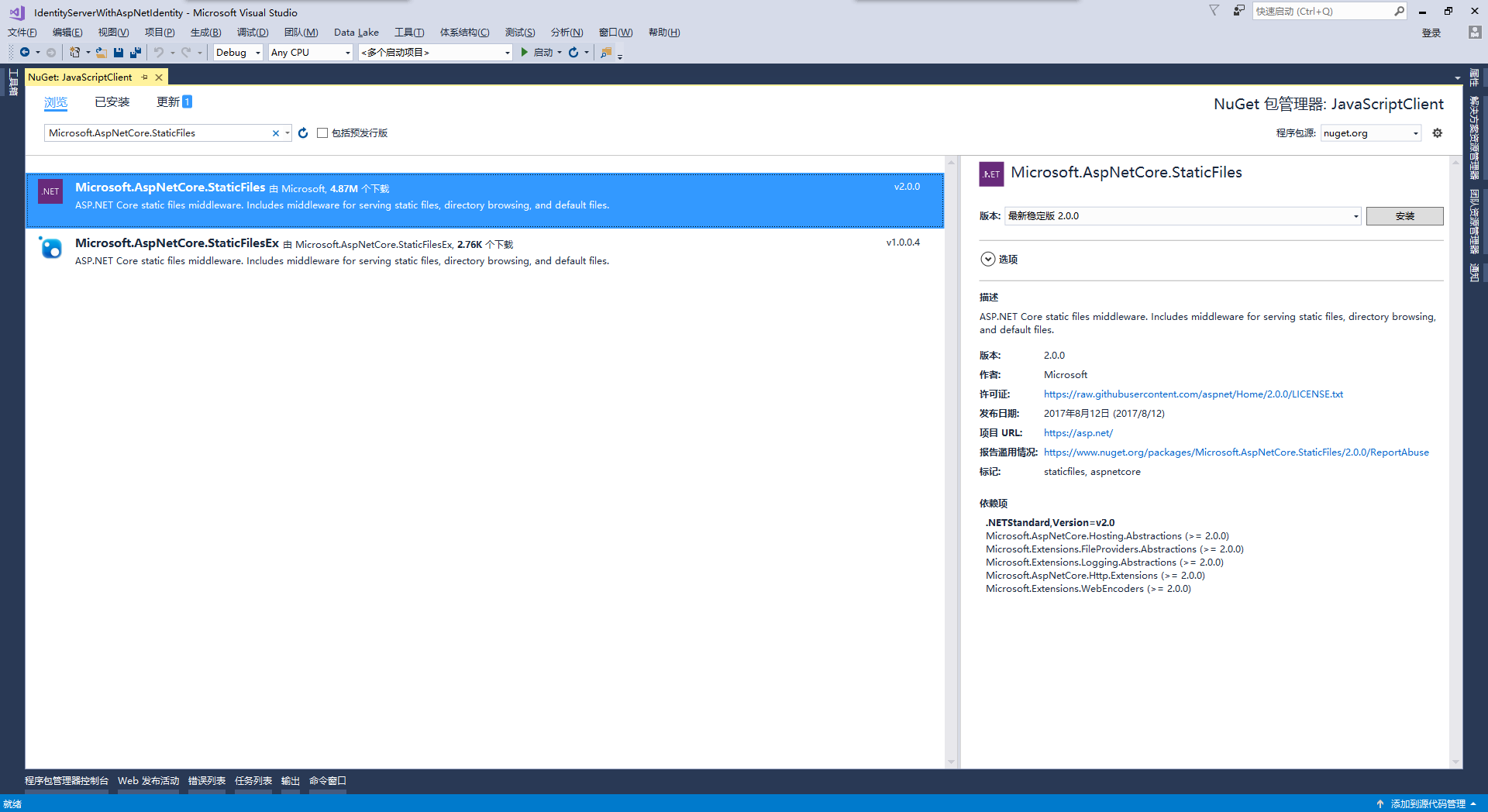Image resolution: width=1488 pixels, height=812 pixels.
Task: Open the Any CPU platform dropdown
Action: [x=310, y=52]
